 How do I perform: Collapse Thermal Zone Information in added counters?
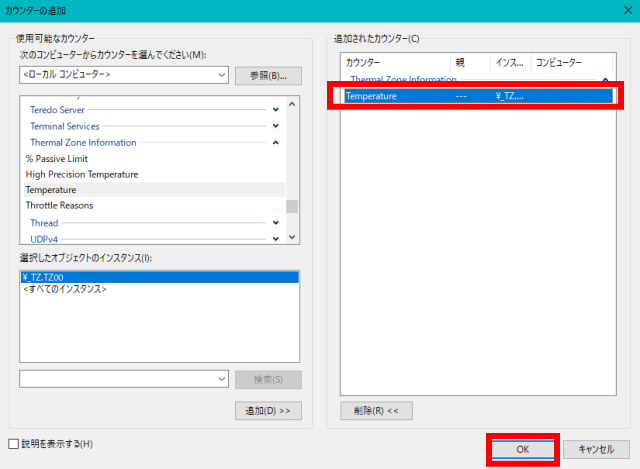[x=604, y=79]
